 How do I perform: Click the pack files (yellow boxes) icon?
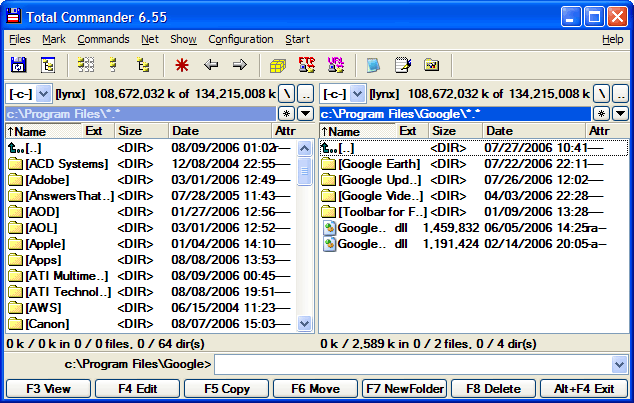click(x=278, y=65)
